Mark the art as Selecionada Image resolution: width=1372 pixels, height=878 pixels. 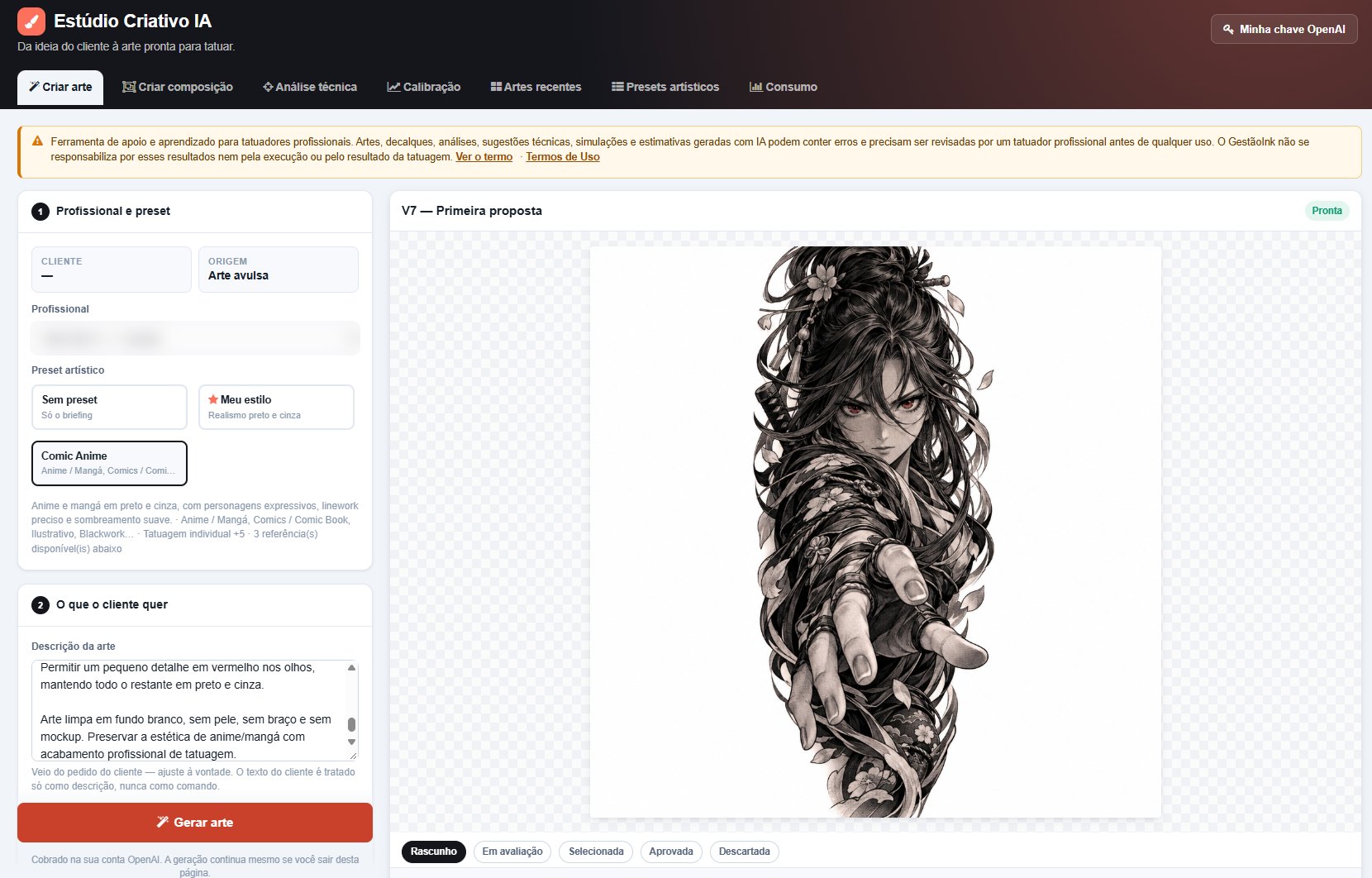596,852
